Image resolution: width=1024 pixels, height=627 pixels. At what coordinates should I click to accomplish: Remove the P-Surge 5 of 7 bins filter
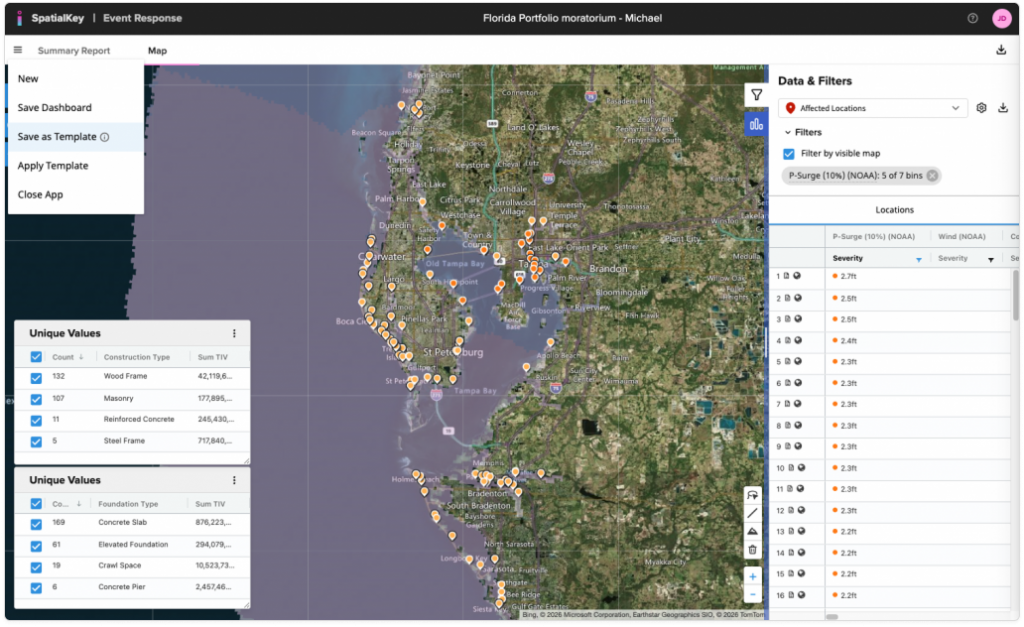click(x=931, y=174)
